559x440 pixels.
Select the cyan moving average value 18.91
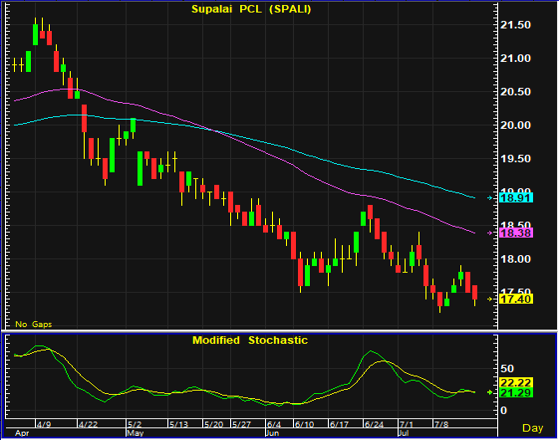point(516,198)
